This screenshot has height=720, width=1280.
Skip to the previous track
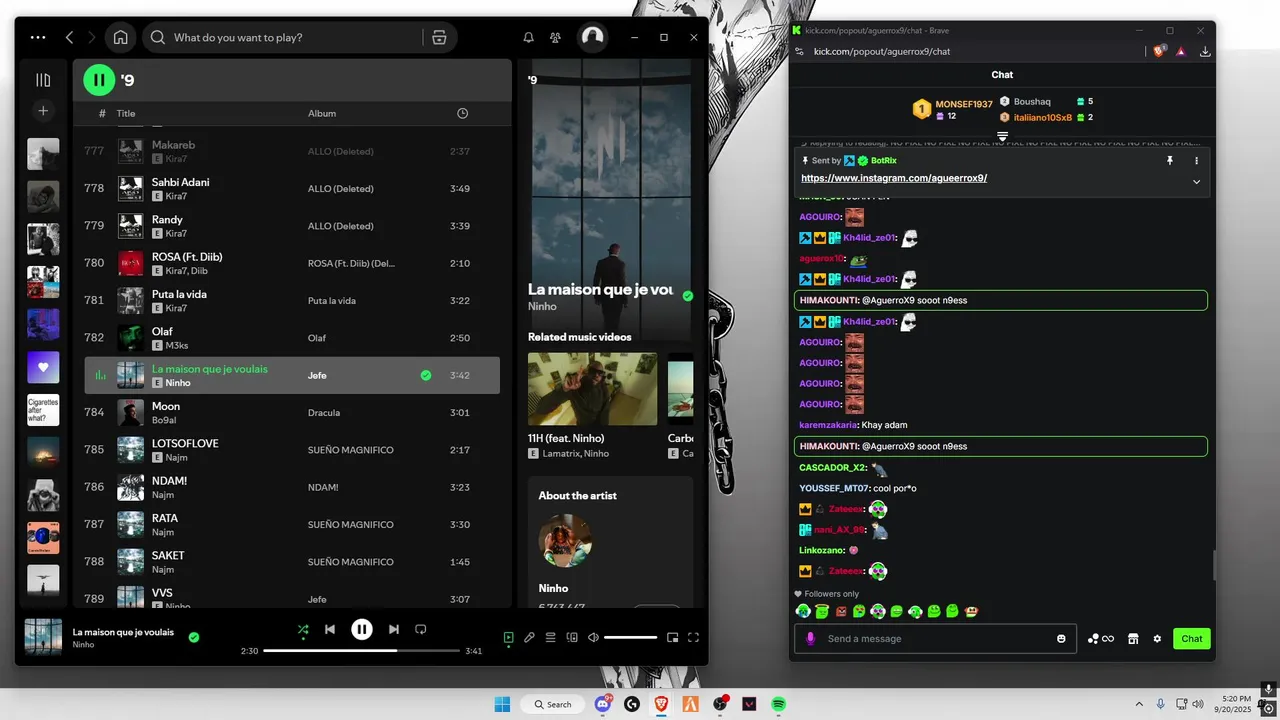pyautogui.click(x=330, y=629)
